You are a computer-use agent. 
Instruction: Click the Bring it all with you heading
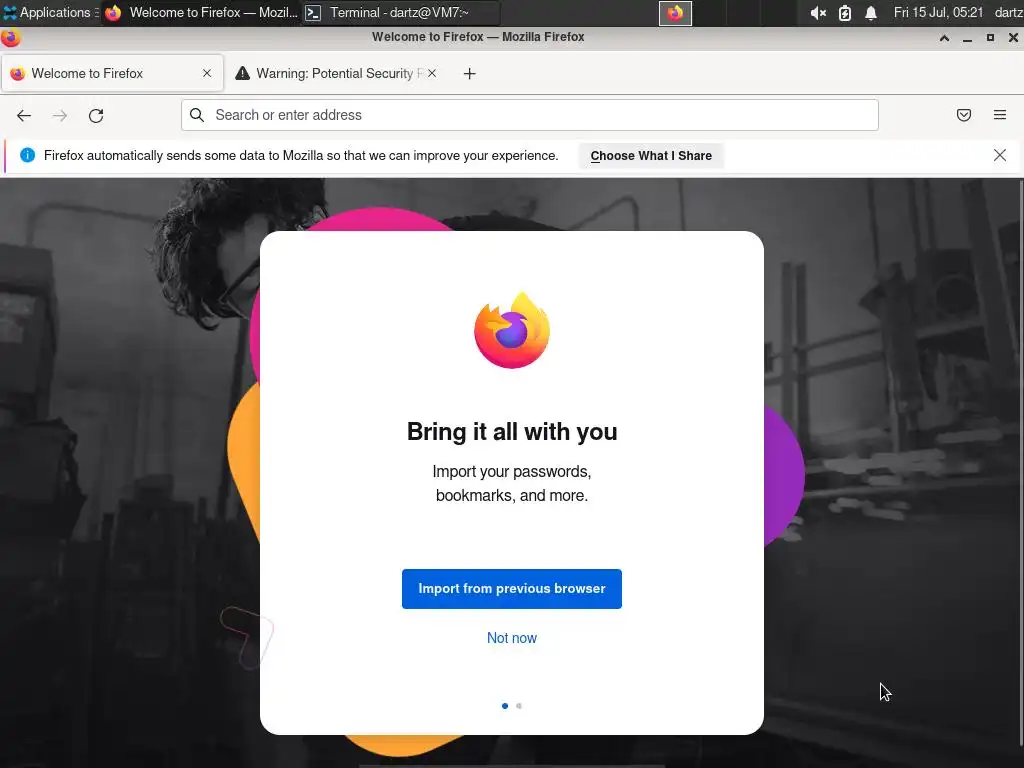512,432
